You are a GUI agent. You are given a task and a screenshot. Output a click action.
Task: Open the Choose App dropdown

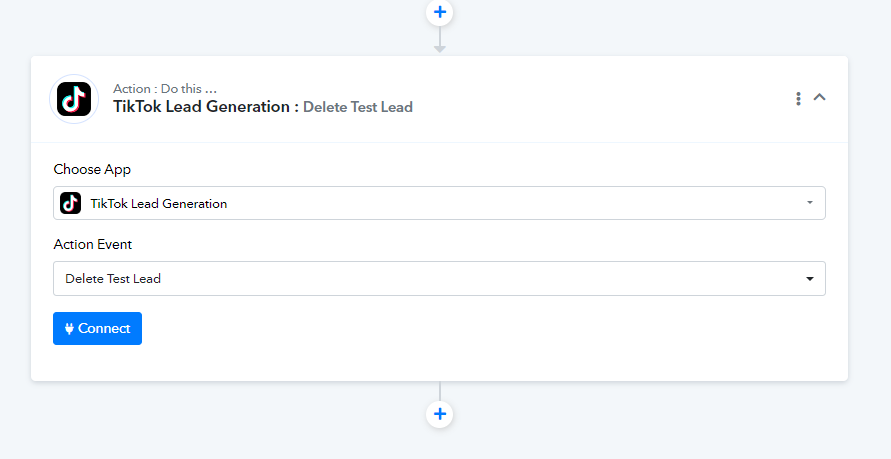tap(439, 203)
